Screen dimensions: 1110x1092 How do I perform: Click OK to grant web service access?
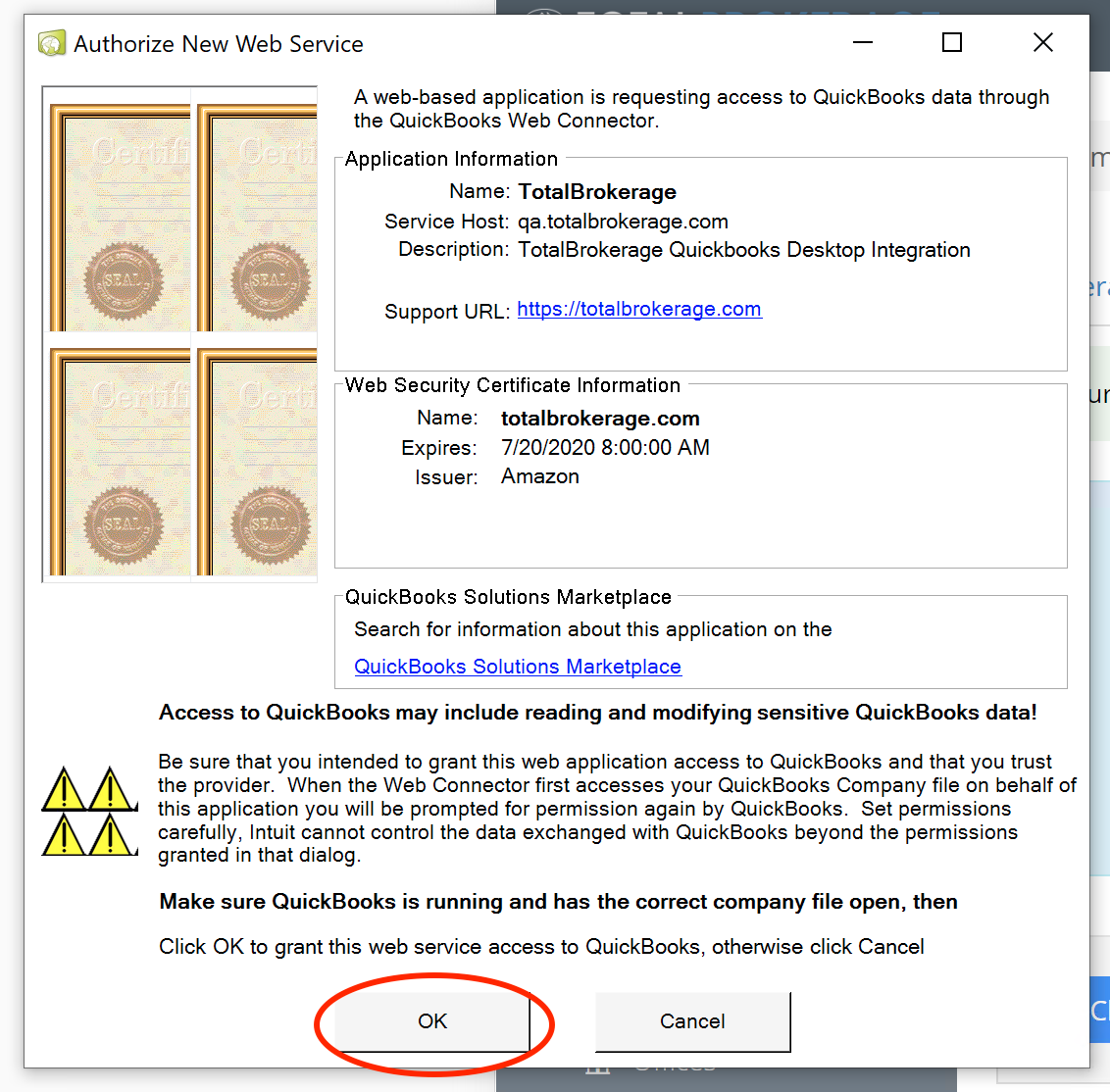click(431, 1021)
